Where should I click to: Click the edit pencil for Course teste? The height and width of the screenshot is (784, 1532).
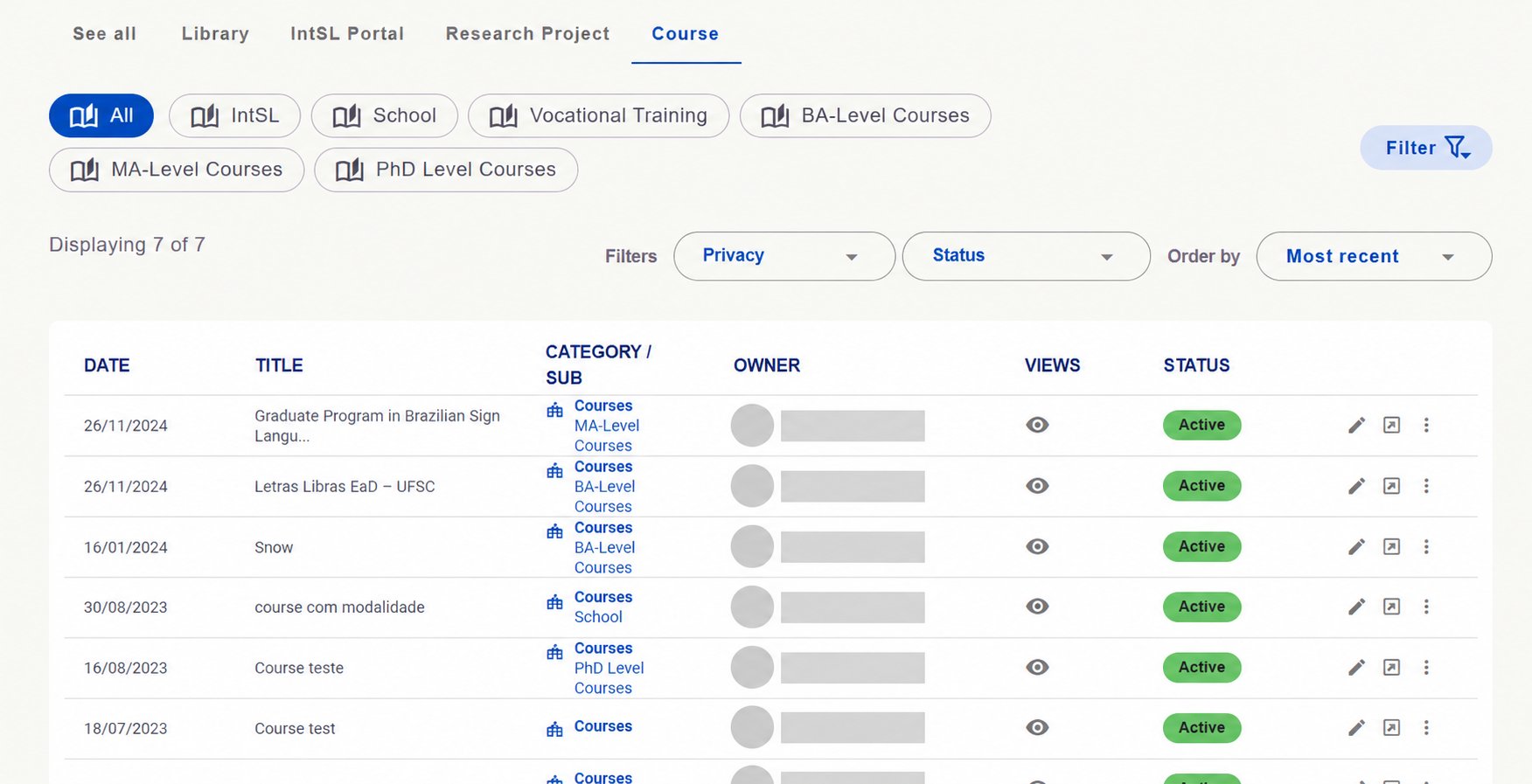[1356, 668]
